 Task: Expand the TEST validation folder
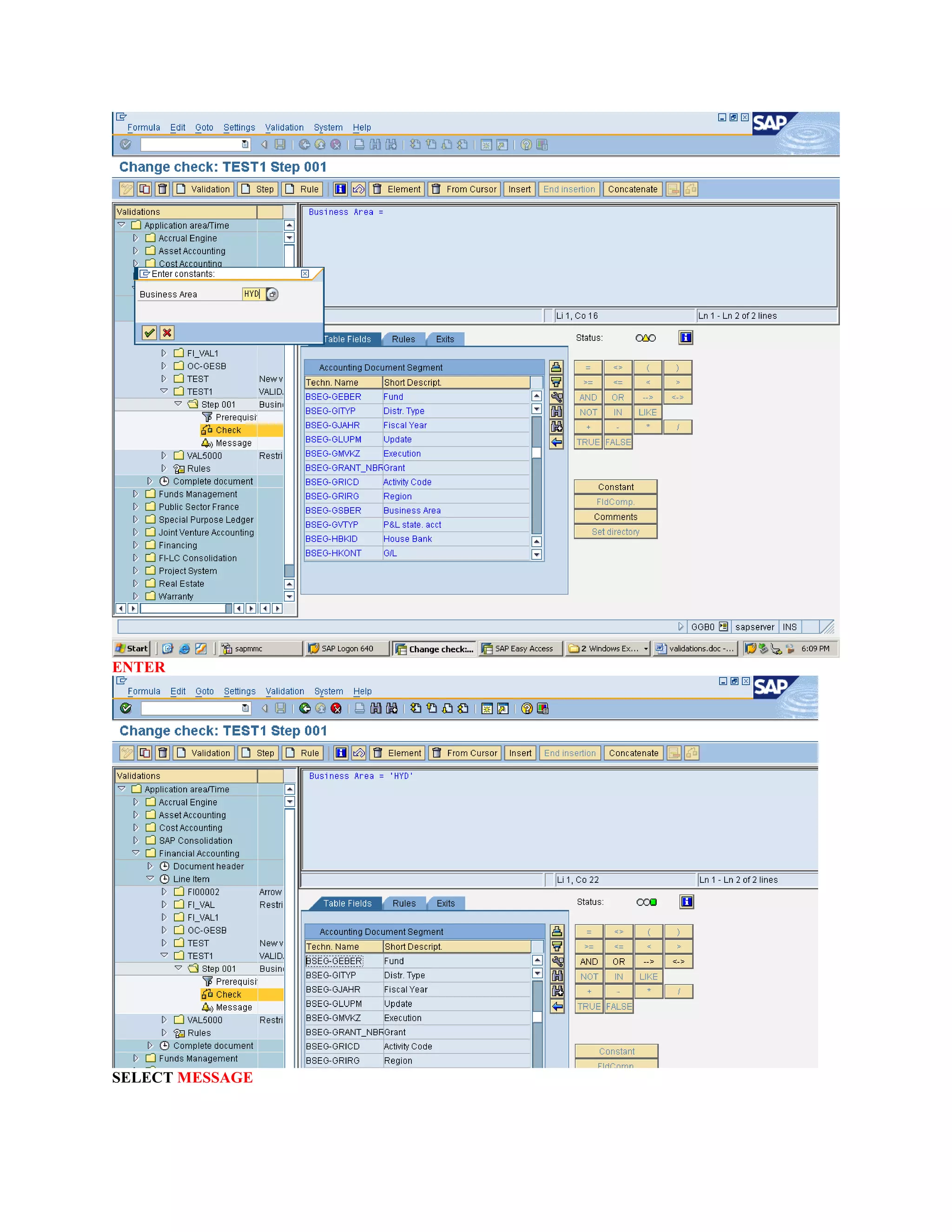point(164,379)
